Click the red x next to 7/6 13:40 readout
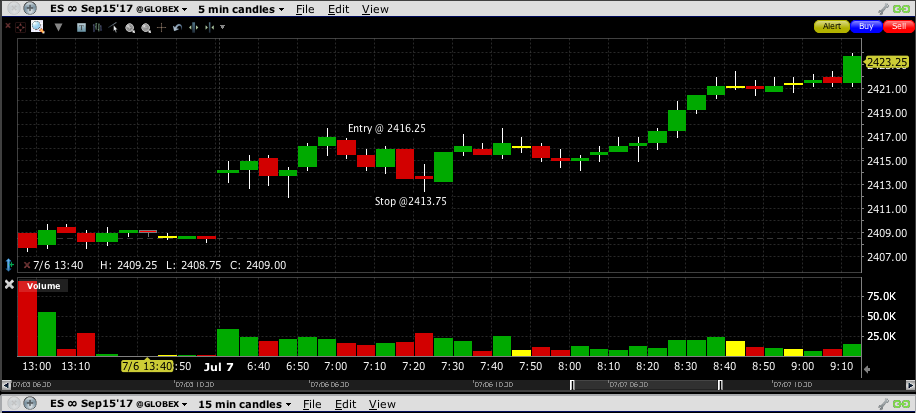Viewport: 916px width, 413px height. click(27, 265)
